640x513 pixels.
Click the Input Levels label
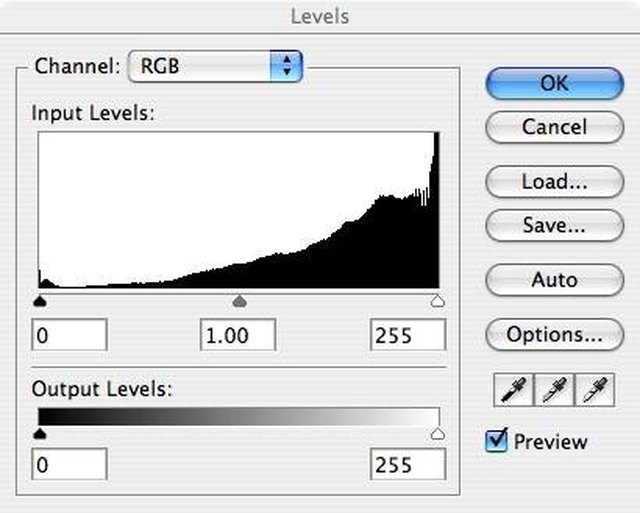[93, 113]
